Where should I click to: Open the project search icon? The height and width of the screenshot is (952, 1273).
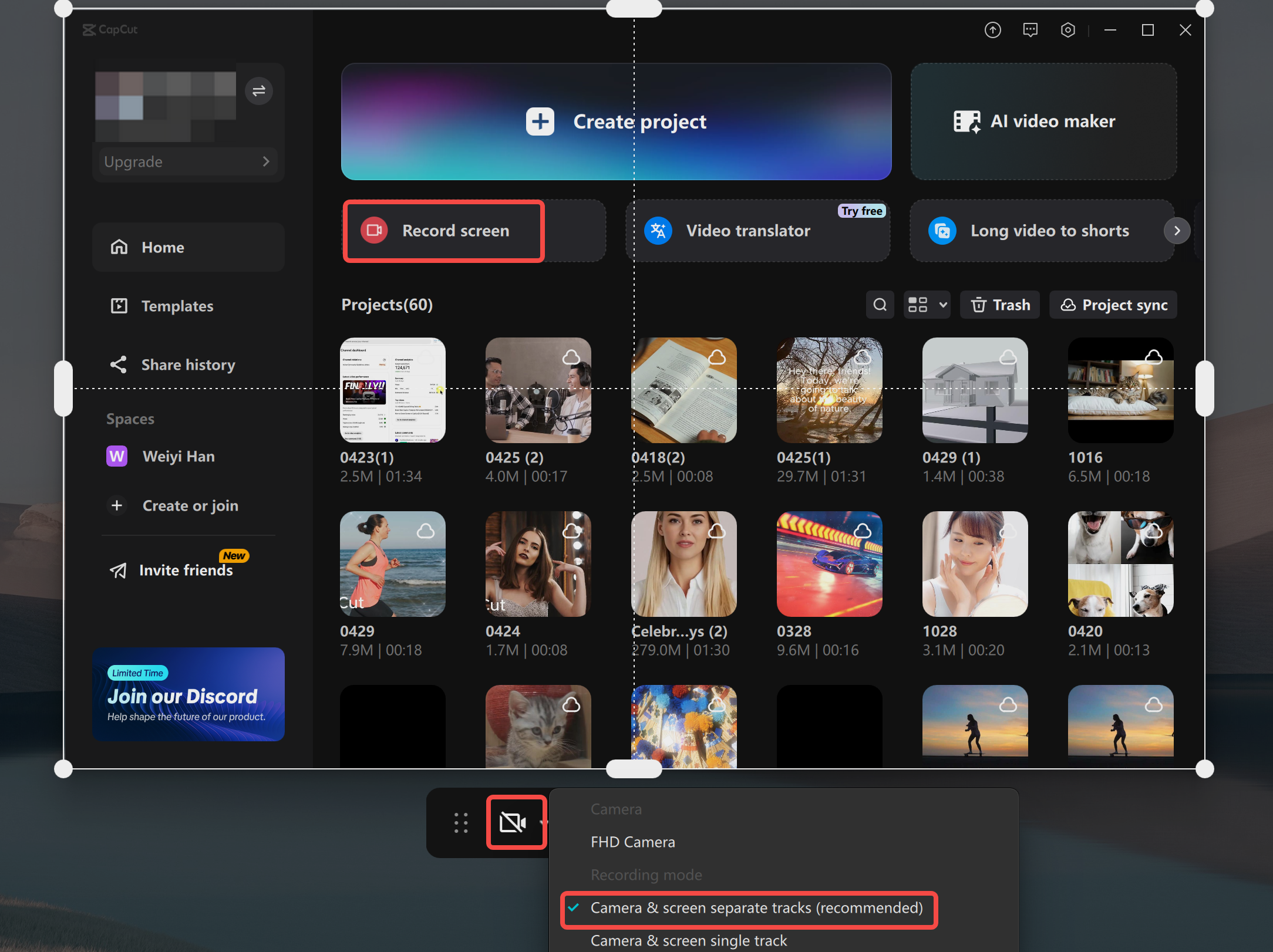pyautogui.click(x=880, y=305)
